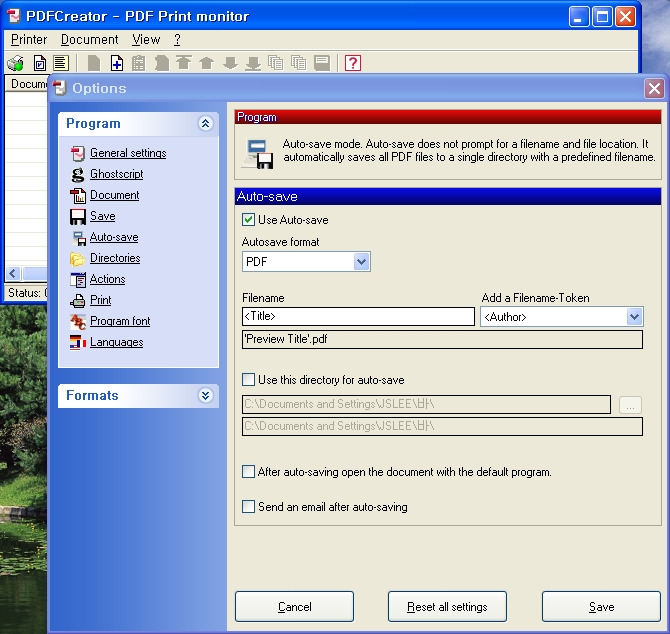The image size is (670, 634).
Task: Click the red question mark help icon
Action: coord(353,63)
